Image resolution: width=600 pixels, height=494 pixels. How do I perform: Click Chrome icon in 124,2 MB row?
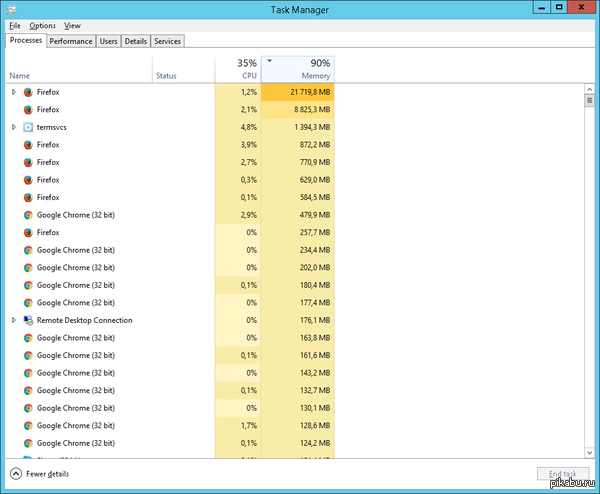(28, 443)
